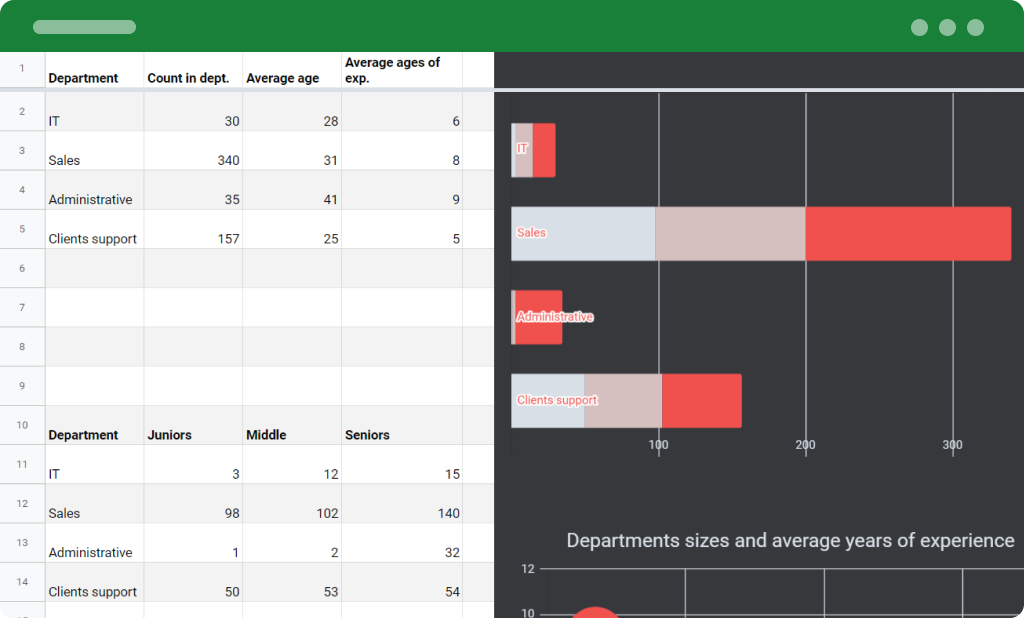
Task: Click the red Clients support bar segment
Action: [x=702, y=401]
